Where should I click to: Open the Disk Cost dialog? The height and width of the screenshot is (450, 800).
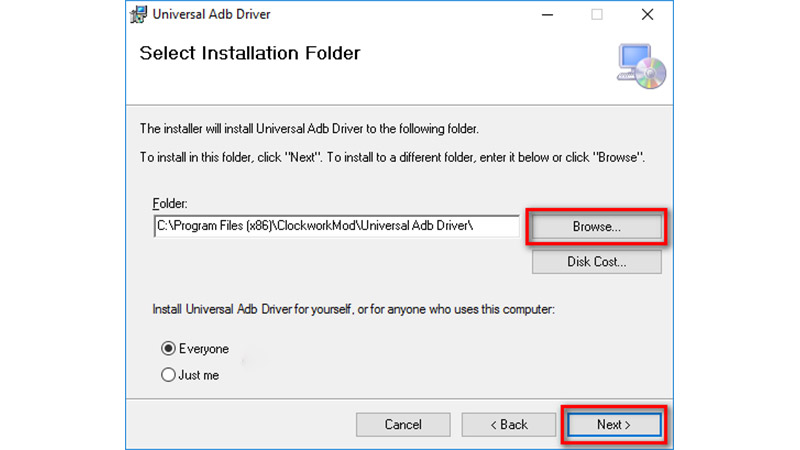tap(596, 262)
